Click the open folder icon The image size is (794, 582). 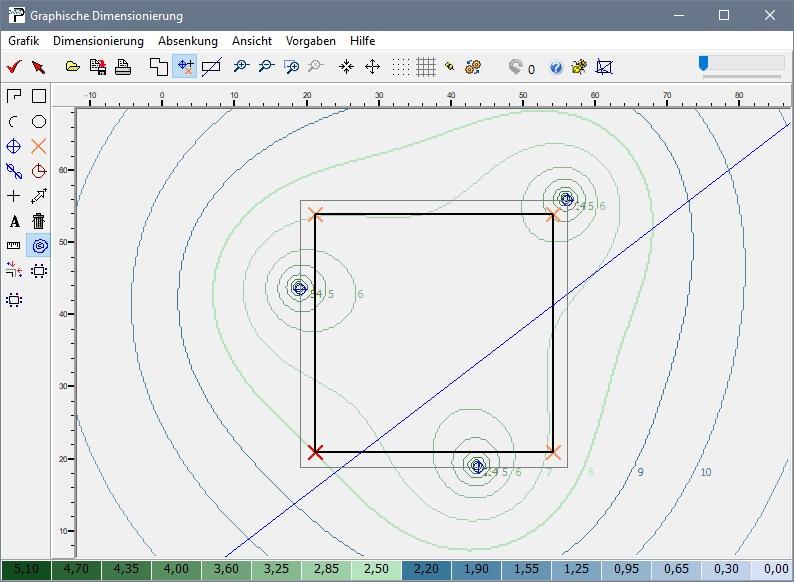(x=73, y=67)
